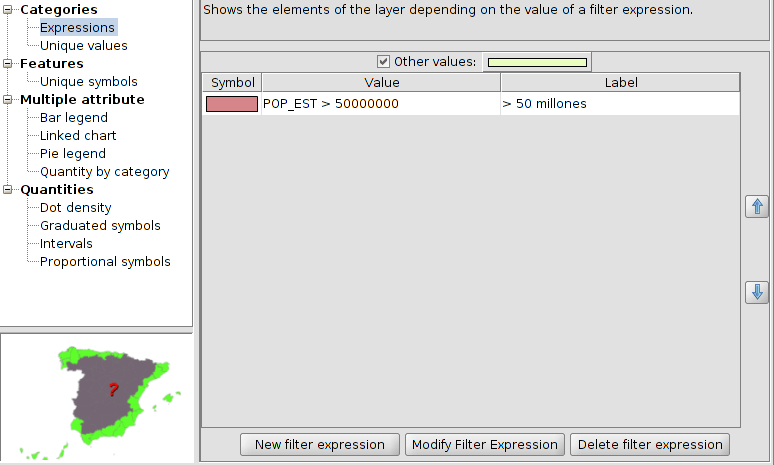Click the move up arrow icon
Image resolution: width=774 pixels, height=465 pixels.
tap(757, 207)
